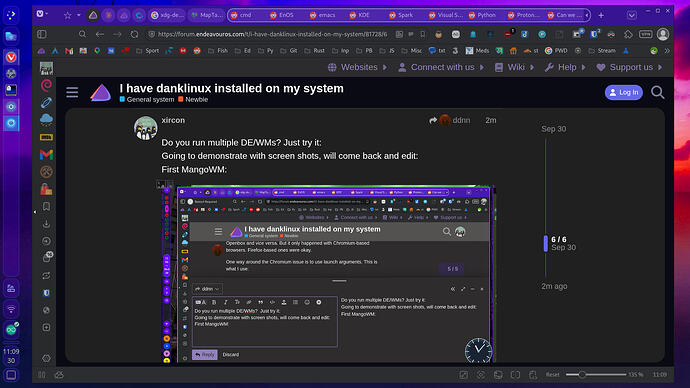
Task: Toggle the VPN button
Action: point(646,34)
